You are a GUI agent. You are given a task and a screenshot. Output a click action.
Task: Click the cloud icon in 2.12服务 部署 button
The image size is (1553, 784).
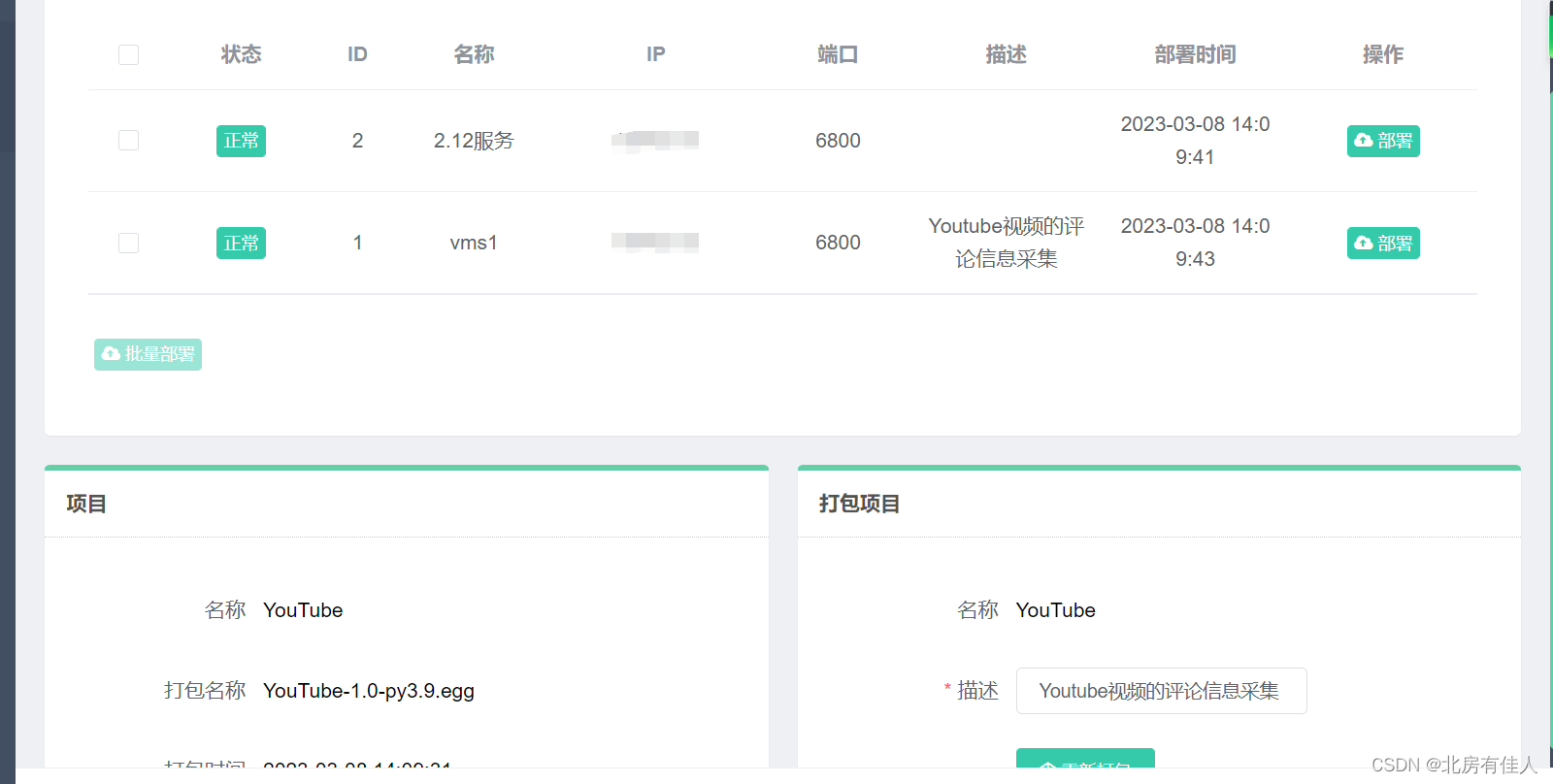point(1364,140)
